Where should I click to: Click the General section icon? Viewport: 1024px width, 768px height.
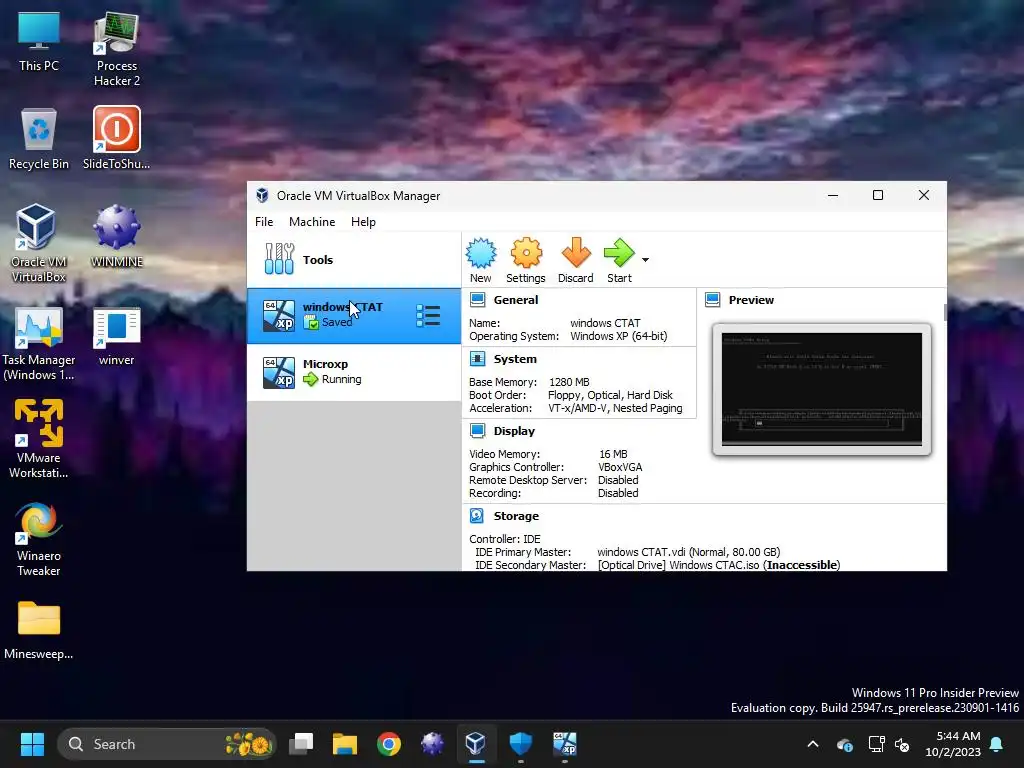click(477, 300)
